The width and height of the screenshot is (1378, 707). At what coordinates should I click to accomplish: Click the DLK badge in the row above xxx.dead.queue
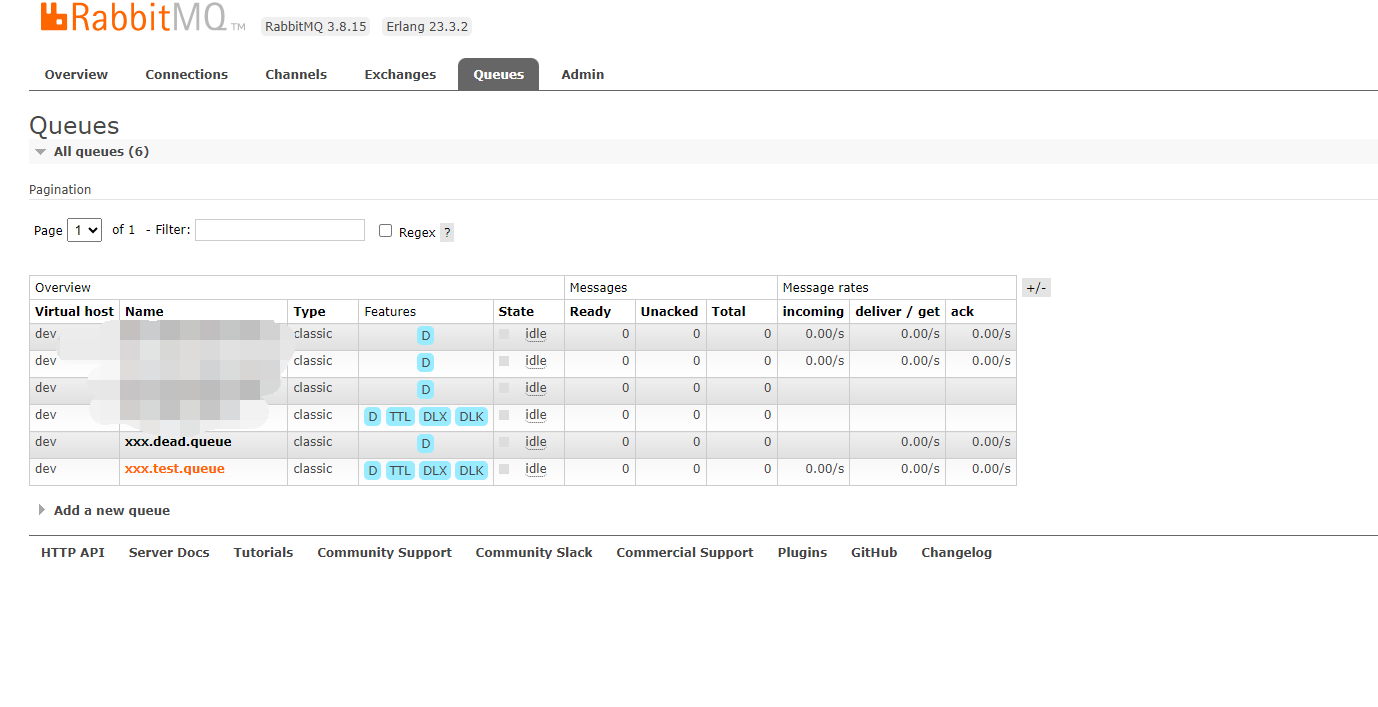[x=471, y=416]
